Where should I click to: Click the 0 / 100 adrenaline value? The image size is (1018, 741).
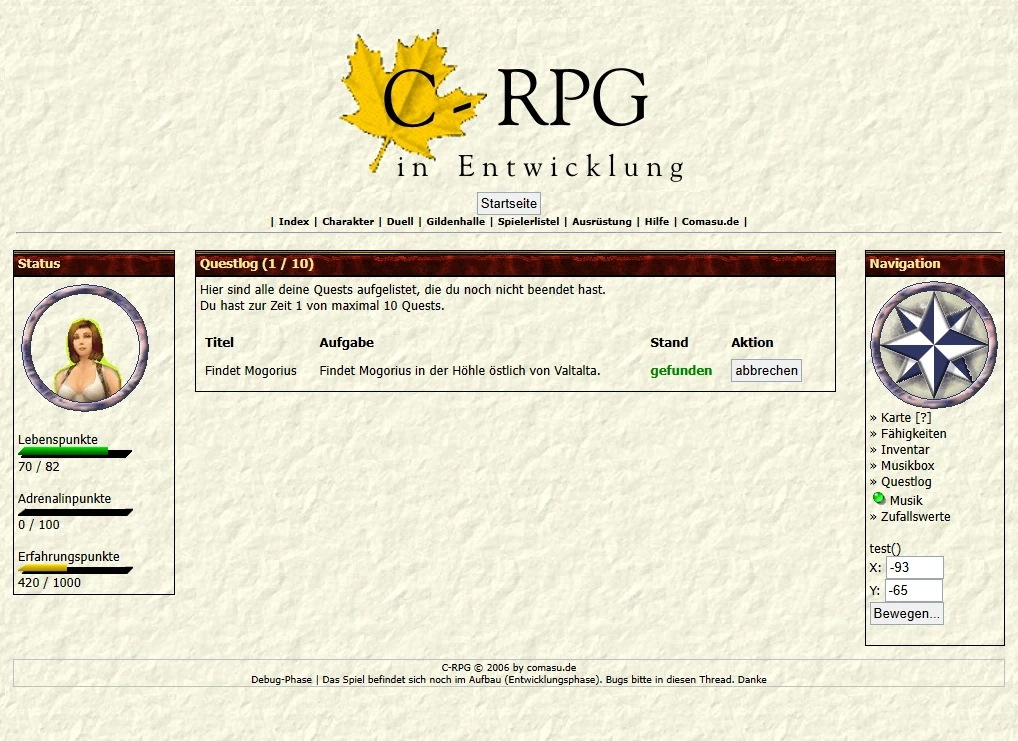(39, 525)
